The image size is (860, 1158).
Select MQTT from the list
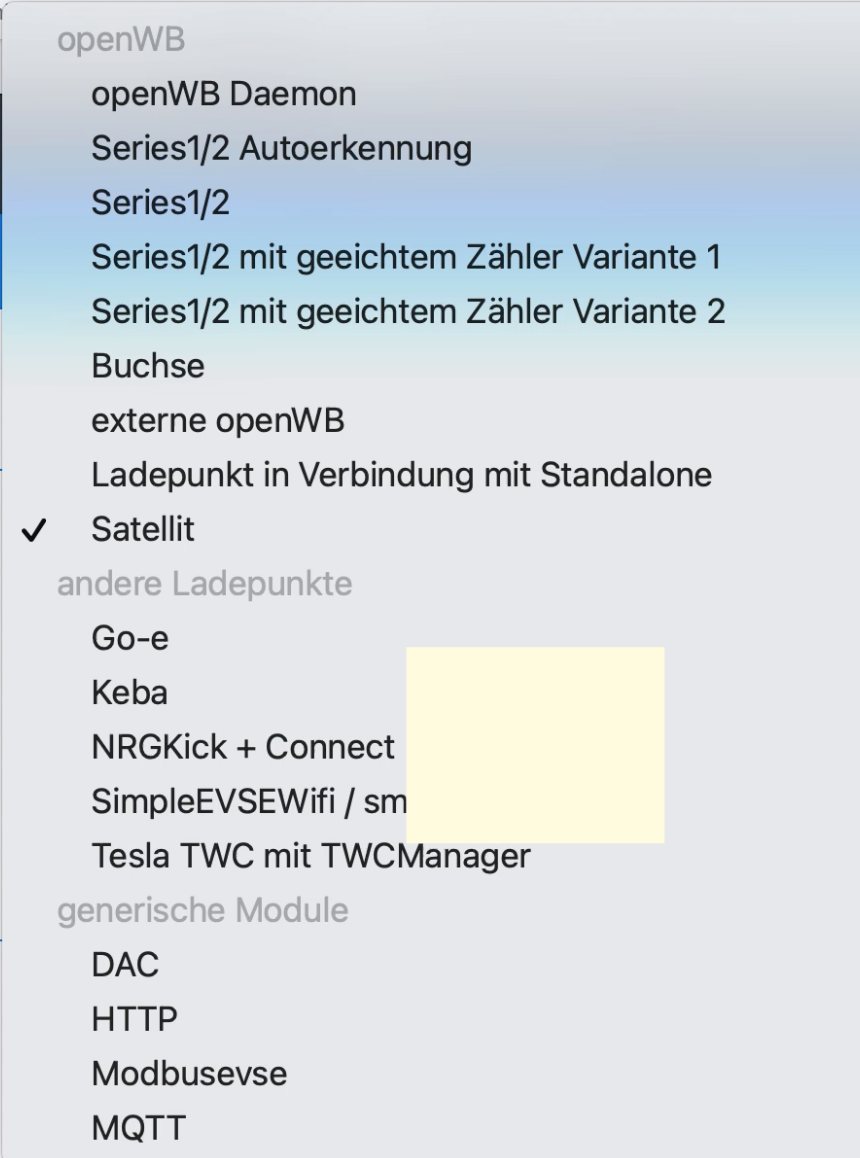click(138, 1128)
